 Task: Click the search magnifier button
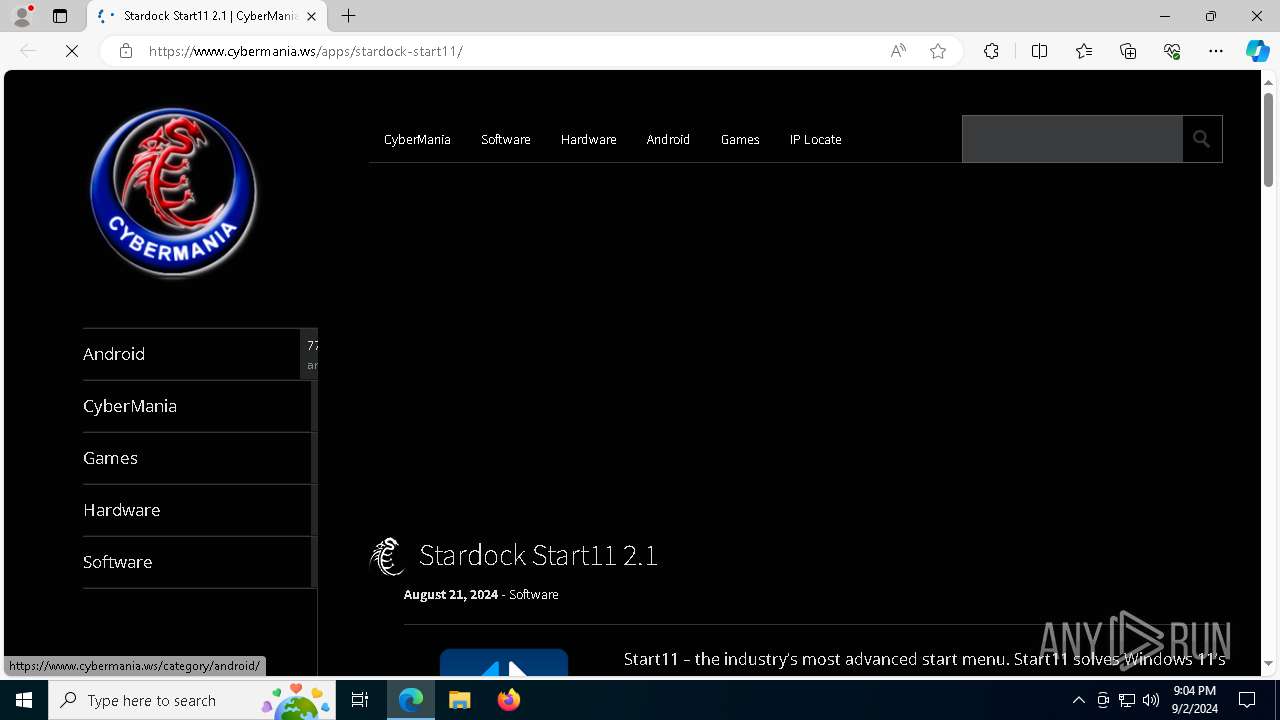point(1202,139)
